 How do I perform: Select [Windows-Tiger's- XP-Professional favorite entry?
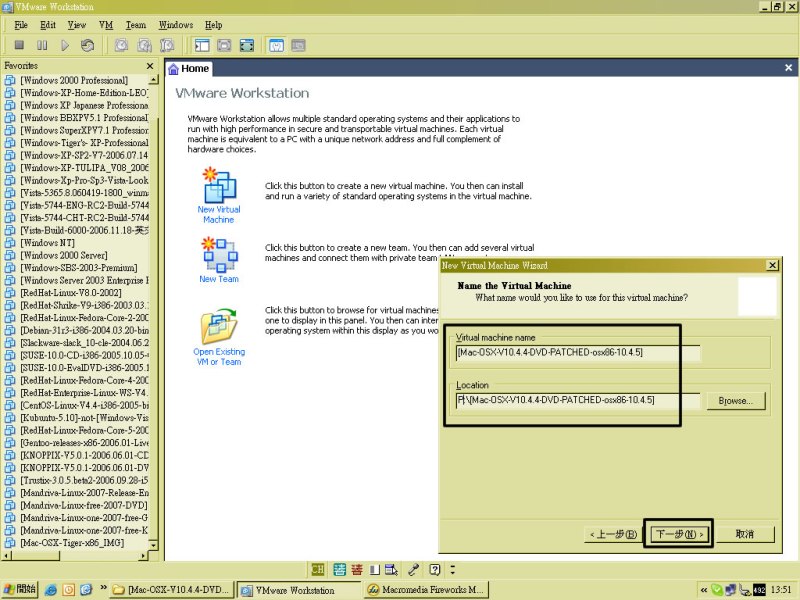pos(84,143)
